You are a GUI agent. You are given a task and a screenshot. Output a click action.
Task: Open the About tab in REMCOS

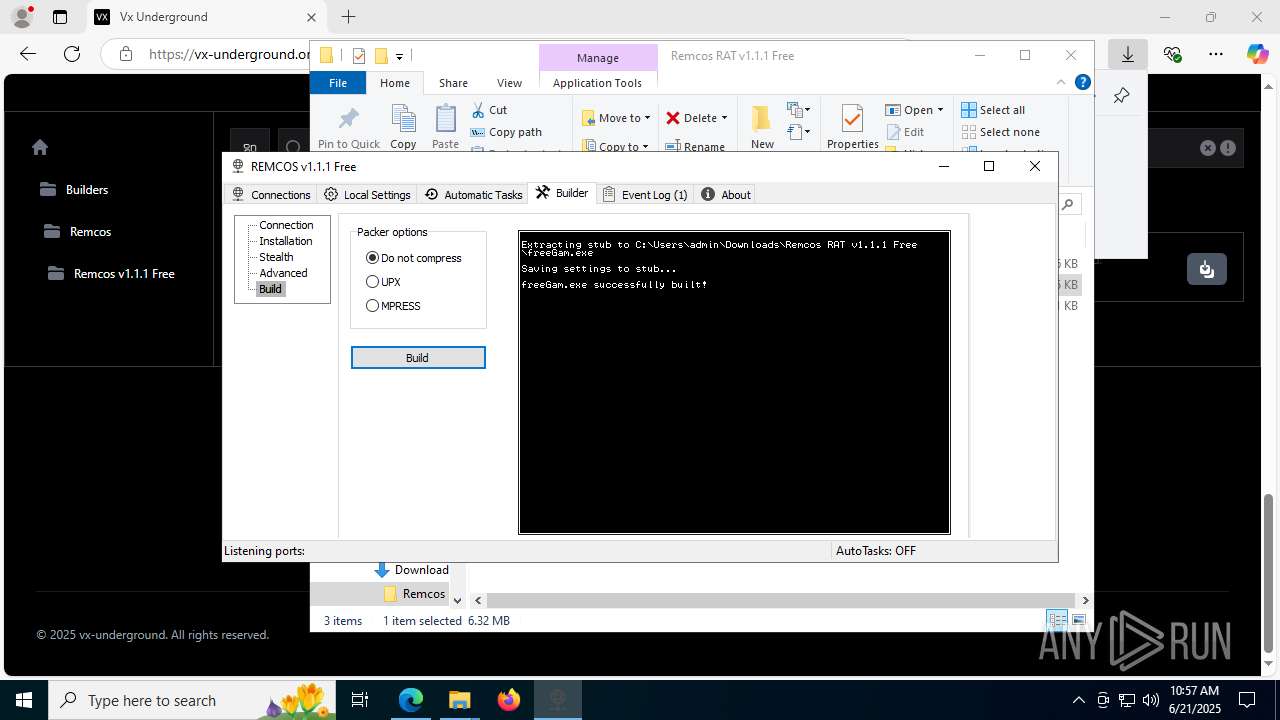(726, 195)
